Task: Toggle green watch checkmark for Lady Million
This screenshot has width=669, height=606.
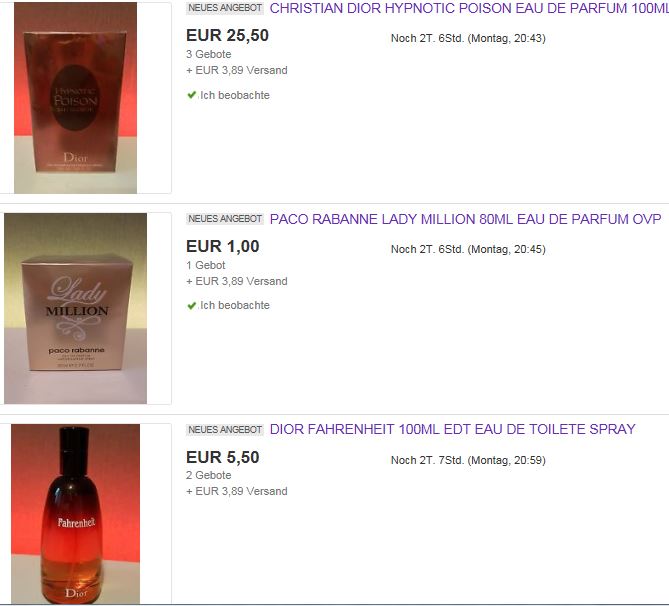Action: tap(192, 305)
